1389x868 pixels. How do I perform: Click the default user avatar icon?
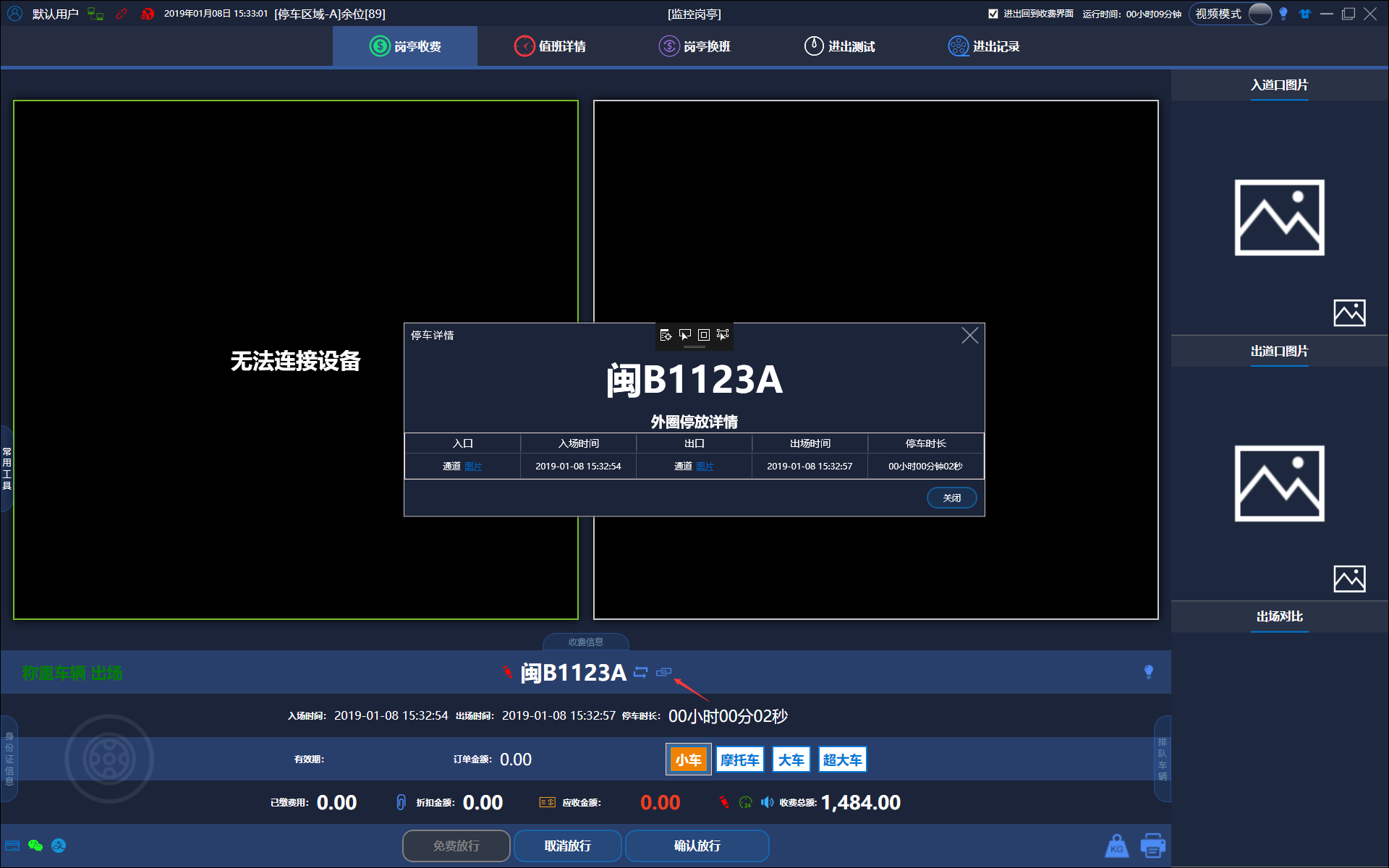pos(14,14)
